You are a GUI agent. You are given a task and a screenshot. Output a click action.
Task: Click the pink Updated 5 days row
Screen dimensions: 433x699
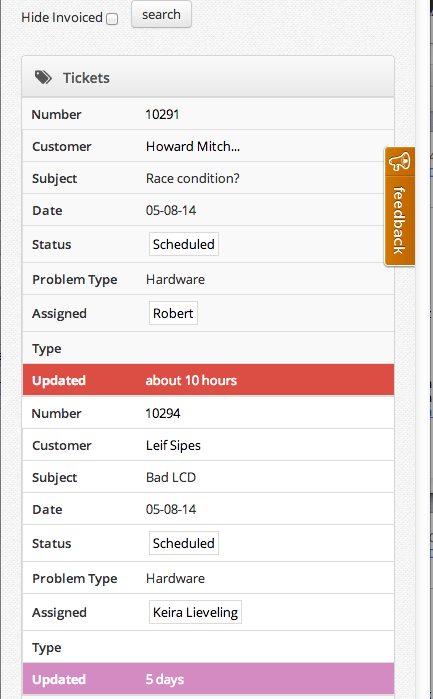point(208,679)
